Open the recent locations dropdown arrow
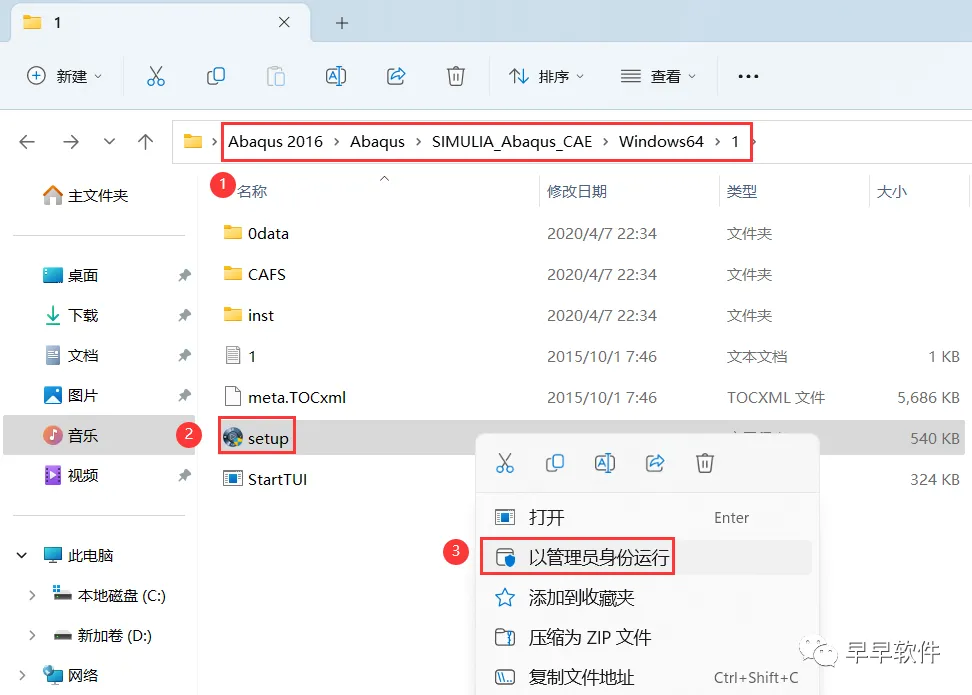 [109, 142]
